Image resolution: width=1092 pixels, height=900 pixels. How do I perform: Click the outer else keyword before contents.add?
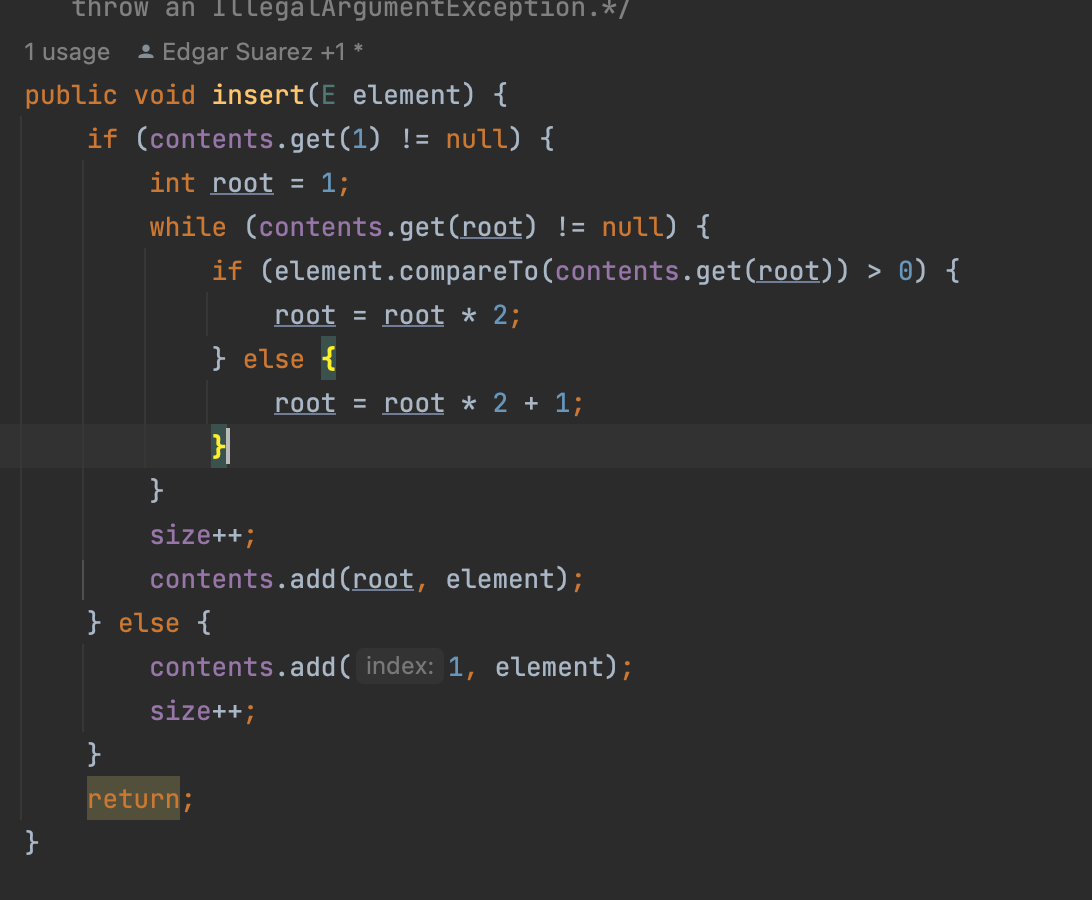149,623
